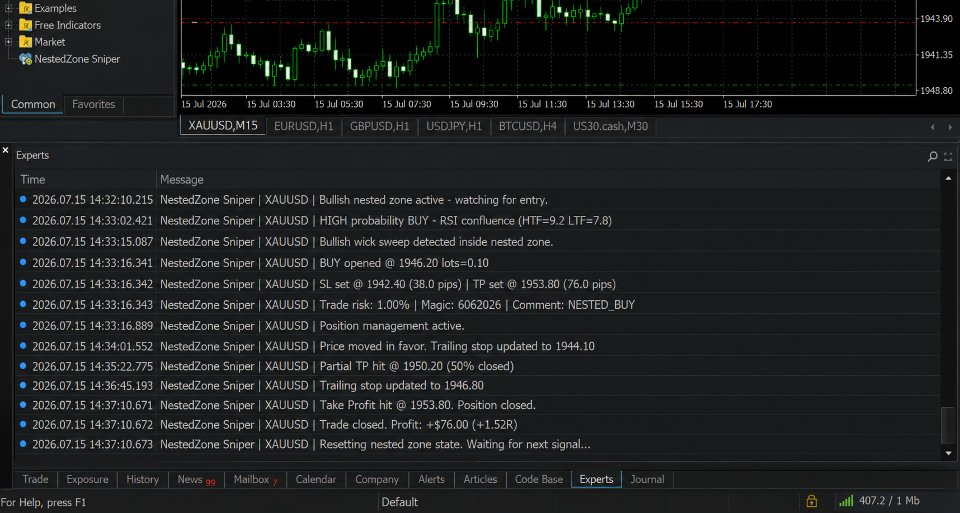This screenshot has height=513, width=960.
Task: Click the Message column header
Action: coord(182,179)
